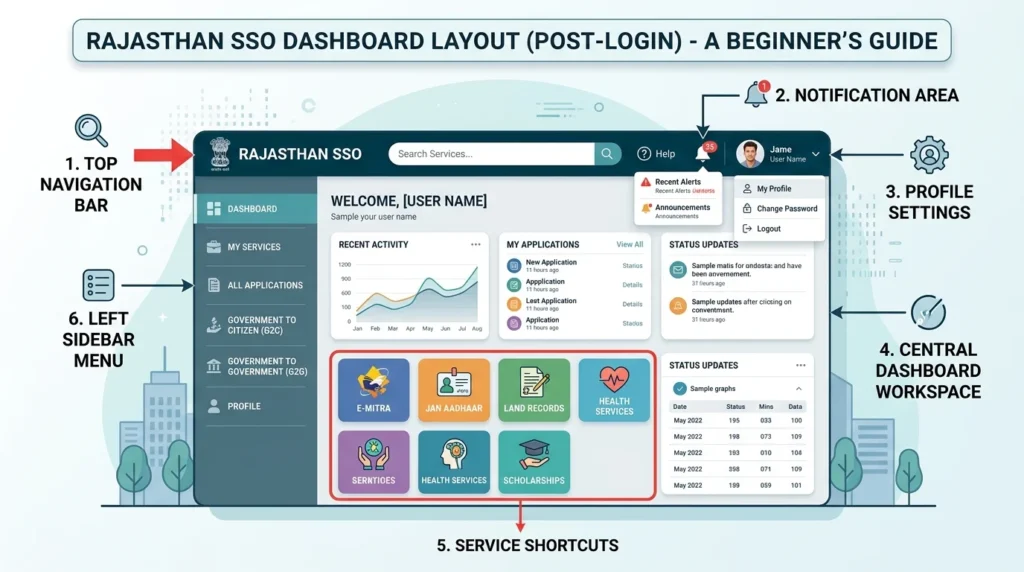Image resolution: width=1024 pixels, height=572 pixels.
Task: Click the magnifier search button in top bar
Action: click(607, 154)
